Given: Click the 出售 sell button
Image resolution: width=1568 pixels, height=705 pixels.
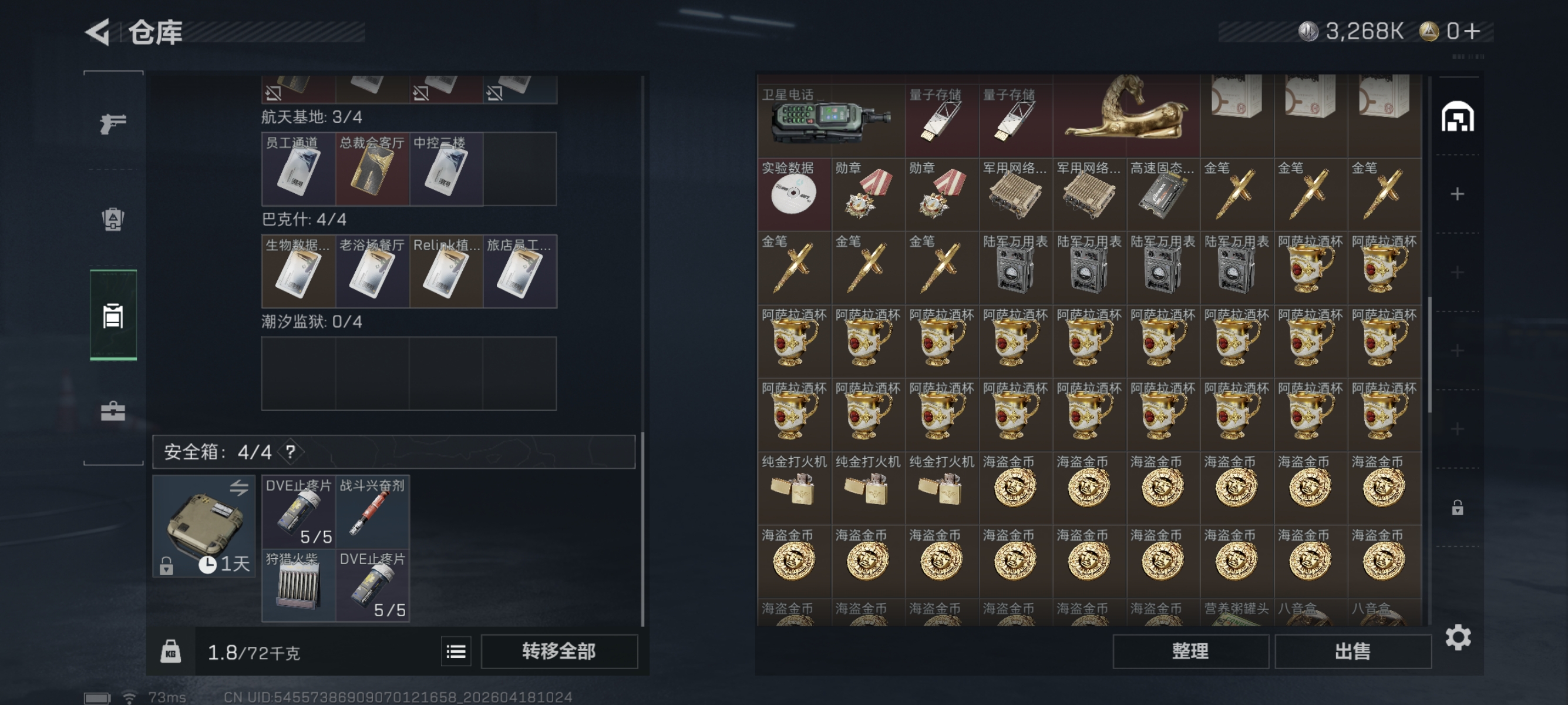Looking at the screenshot, I should pyautogui.click(x=1352, y=652).
